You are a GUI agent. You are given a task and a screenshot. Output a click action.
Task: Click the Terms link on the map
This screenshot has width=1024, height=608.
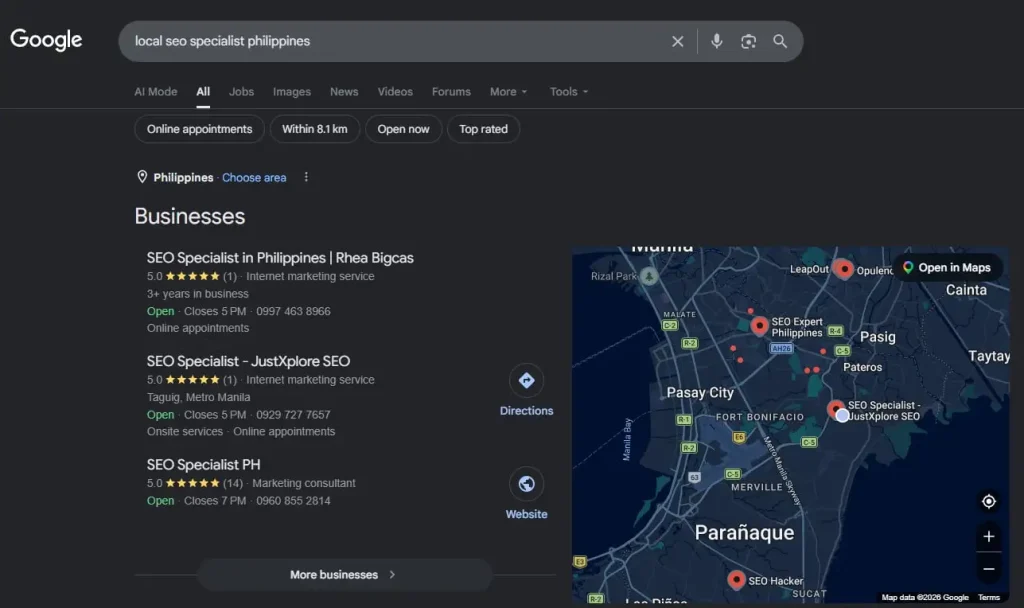click(x=989, y=597)
